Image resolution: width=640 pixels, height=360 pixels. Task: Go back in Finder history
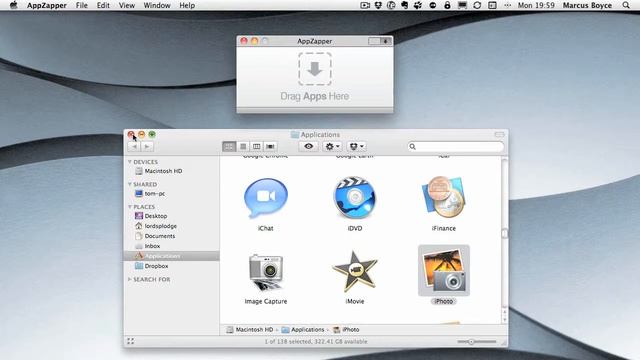point(134,146)
